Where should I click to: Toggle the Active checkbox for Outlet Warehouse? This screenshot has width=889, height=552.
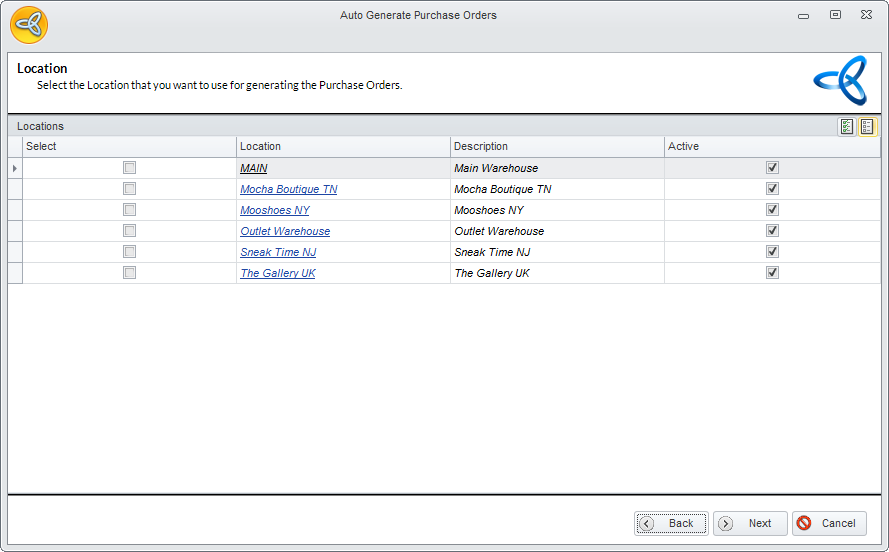tap(772, 231)
